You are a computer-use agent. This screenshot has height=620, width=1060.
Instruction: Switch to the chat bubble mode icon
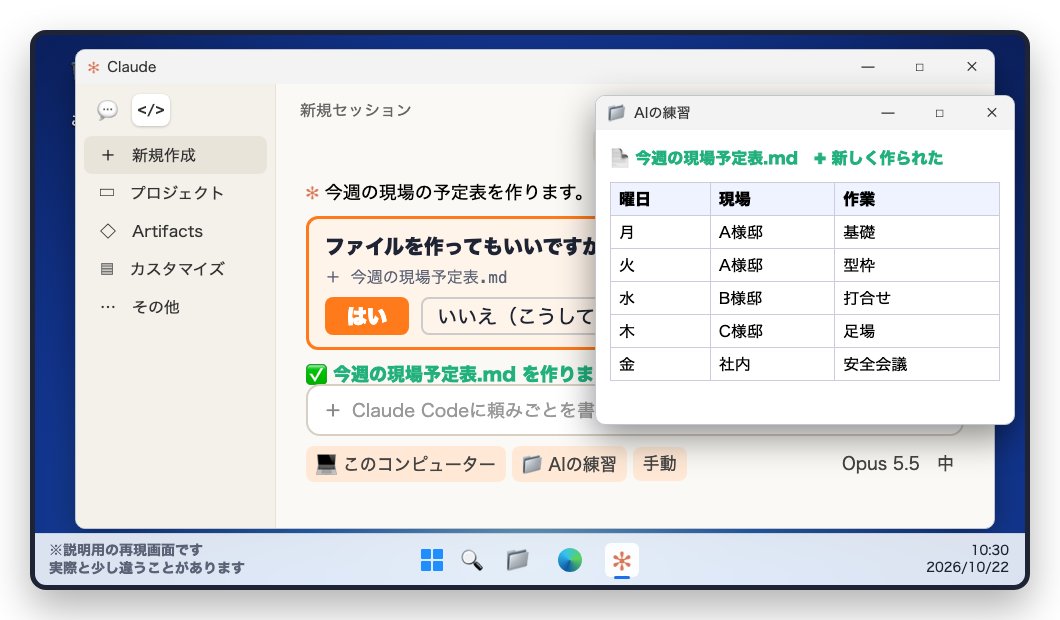point(107,110)
